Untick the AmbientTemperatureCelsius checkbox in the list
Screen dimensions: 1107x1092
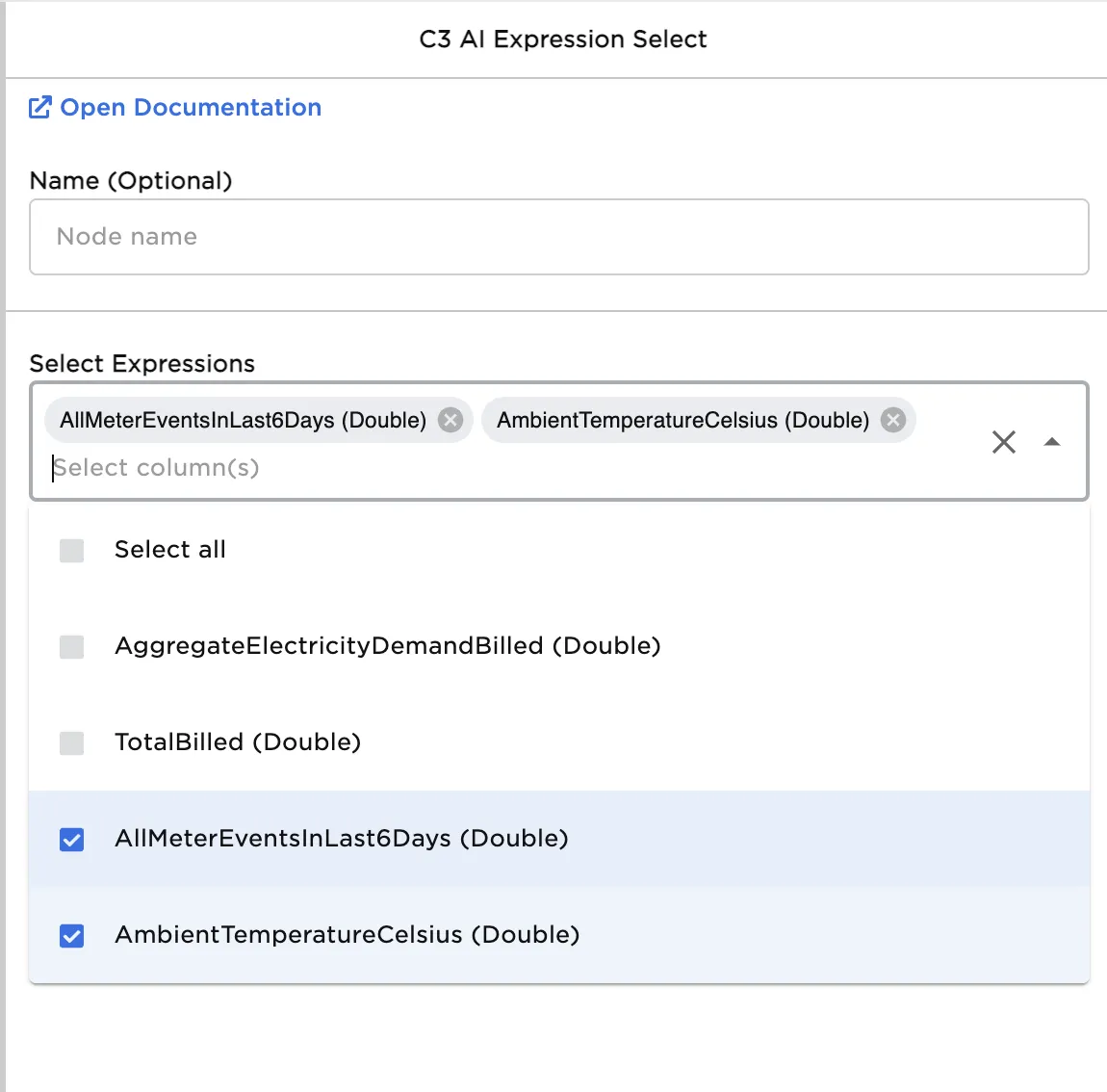click(x=72, y=936)
